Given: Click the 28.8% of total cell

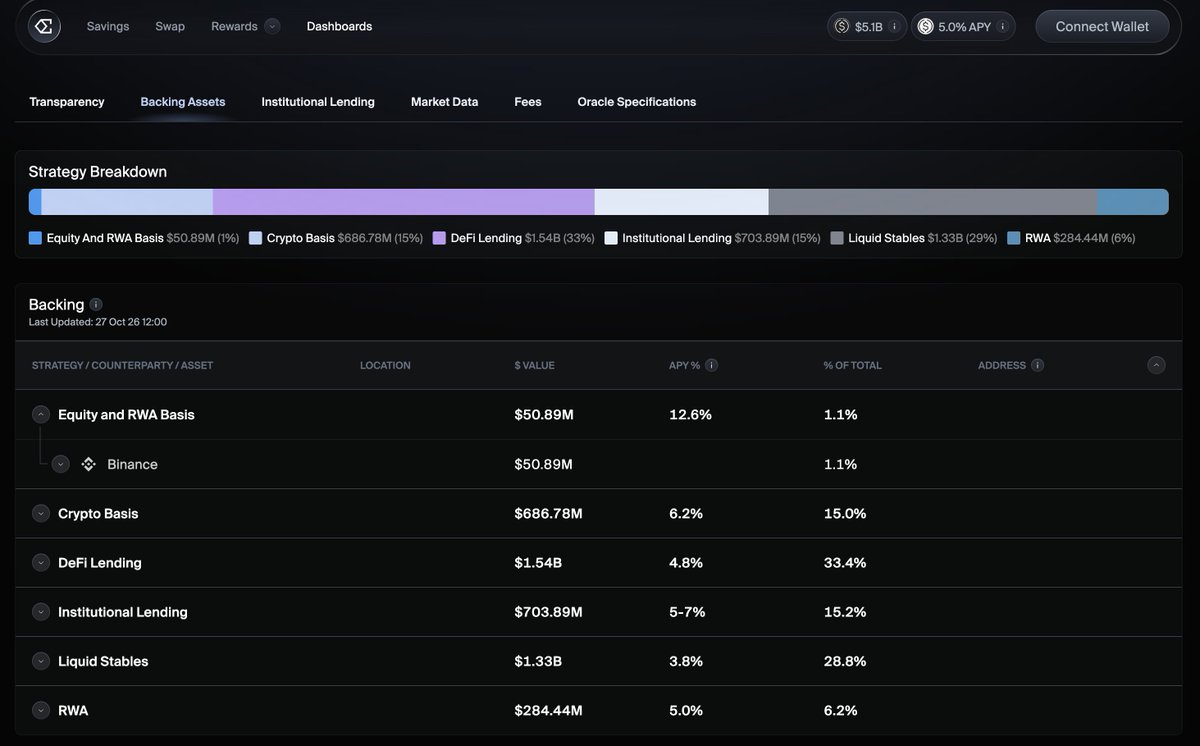Looking at the screenshot, I should pos(845,661).
